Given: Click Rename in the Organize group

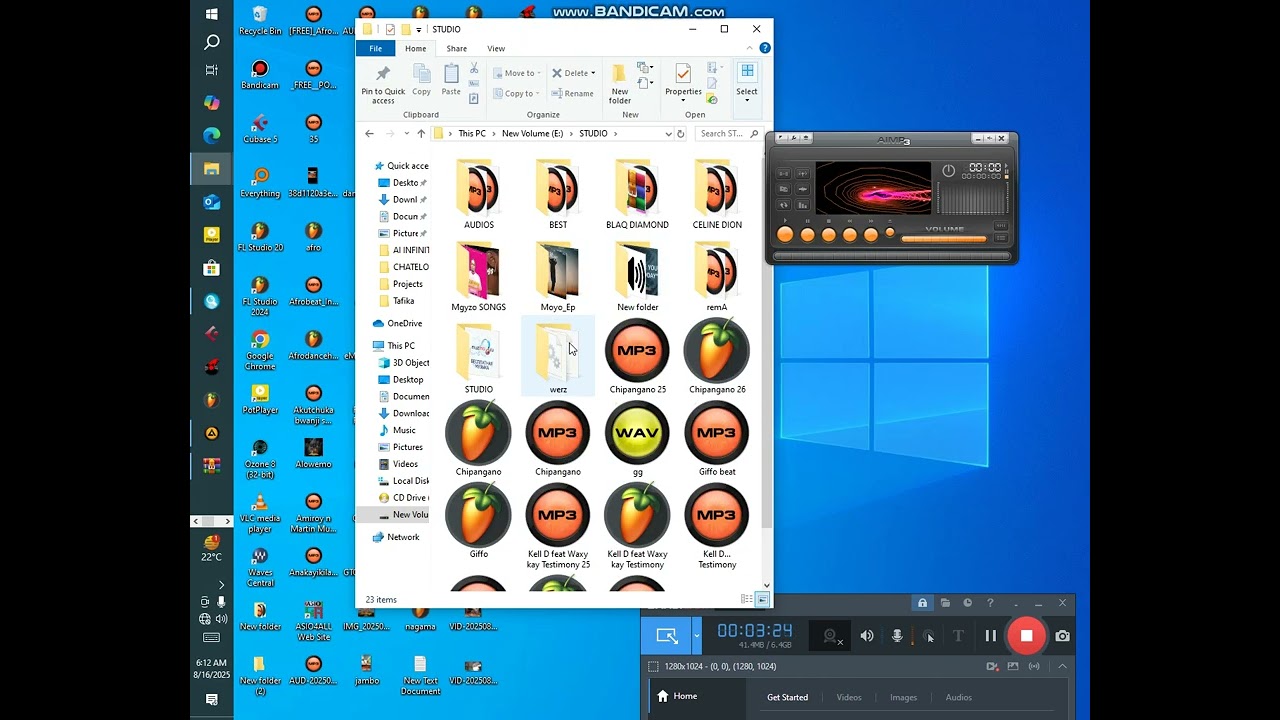Looking at the screenshot, I should point(571,93).
